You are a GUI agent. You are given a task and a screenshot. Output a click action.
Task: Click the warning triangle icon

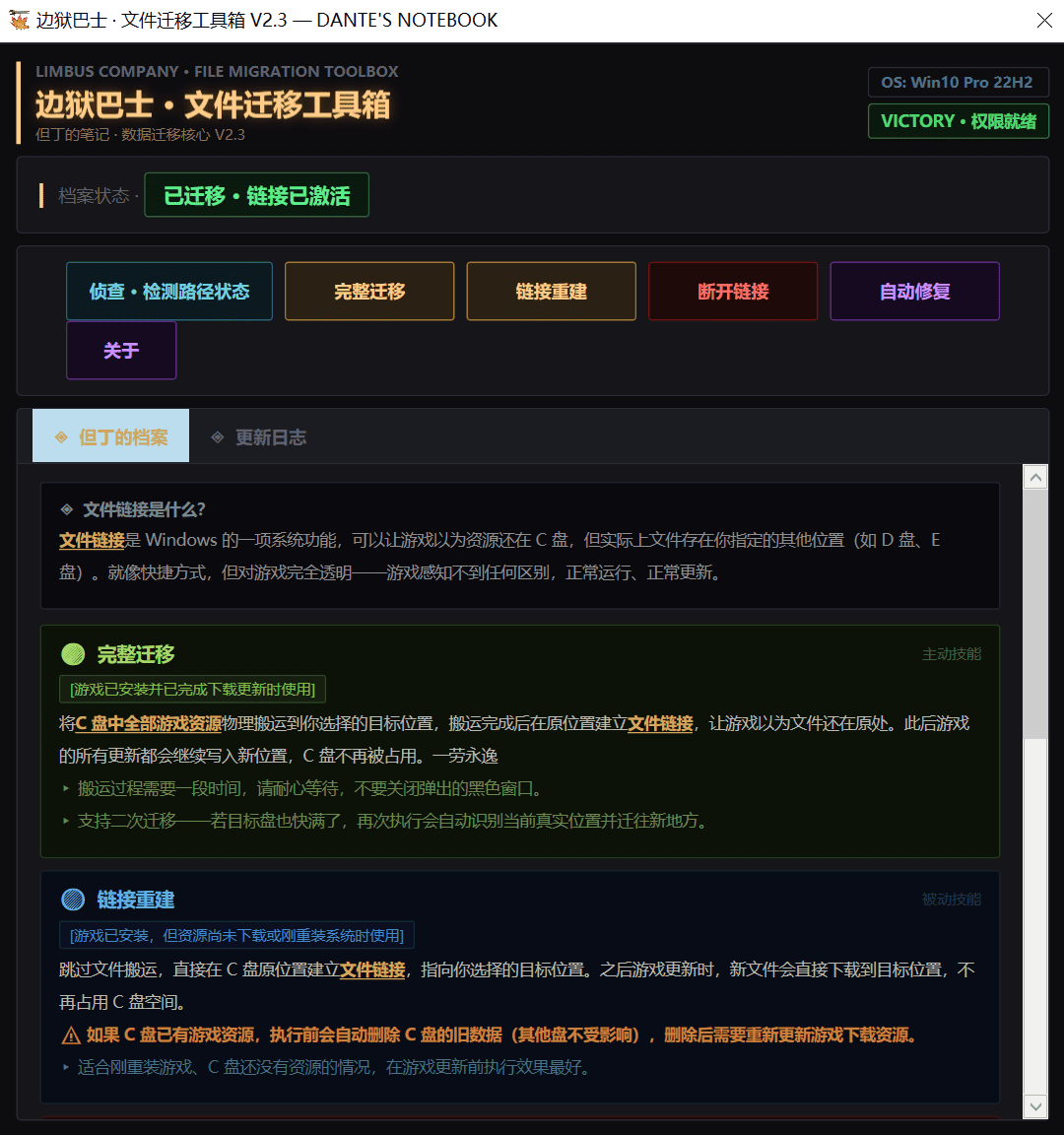(x=71, y=1035)
